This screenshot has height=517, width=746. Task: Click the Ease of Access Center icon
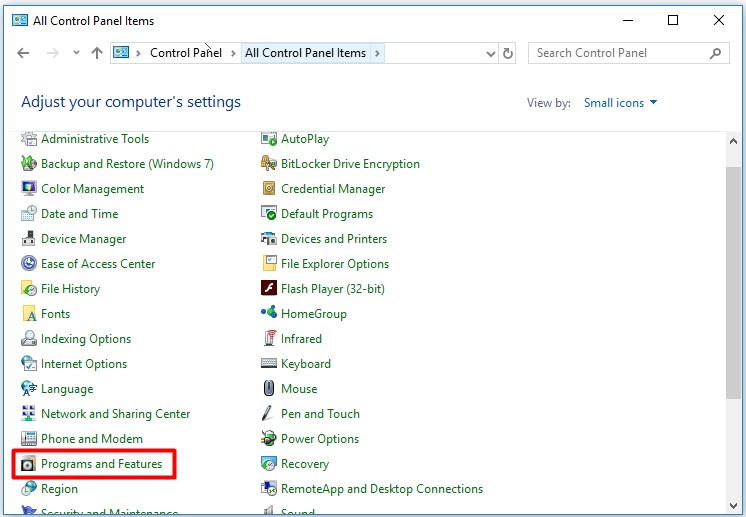click(29, 263)
